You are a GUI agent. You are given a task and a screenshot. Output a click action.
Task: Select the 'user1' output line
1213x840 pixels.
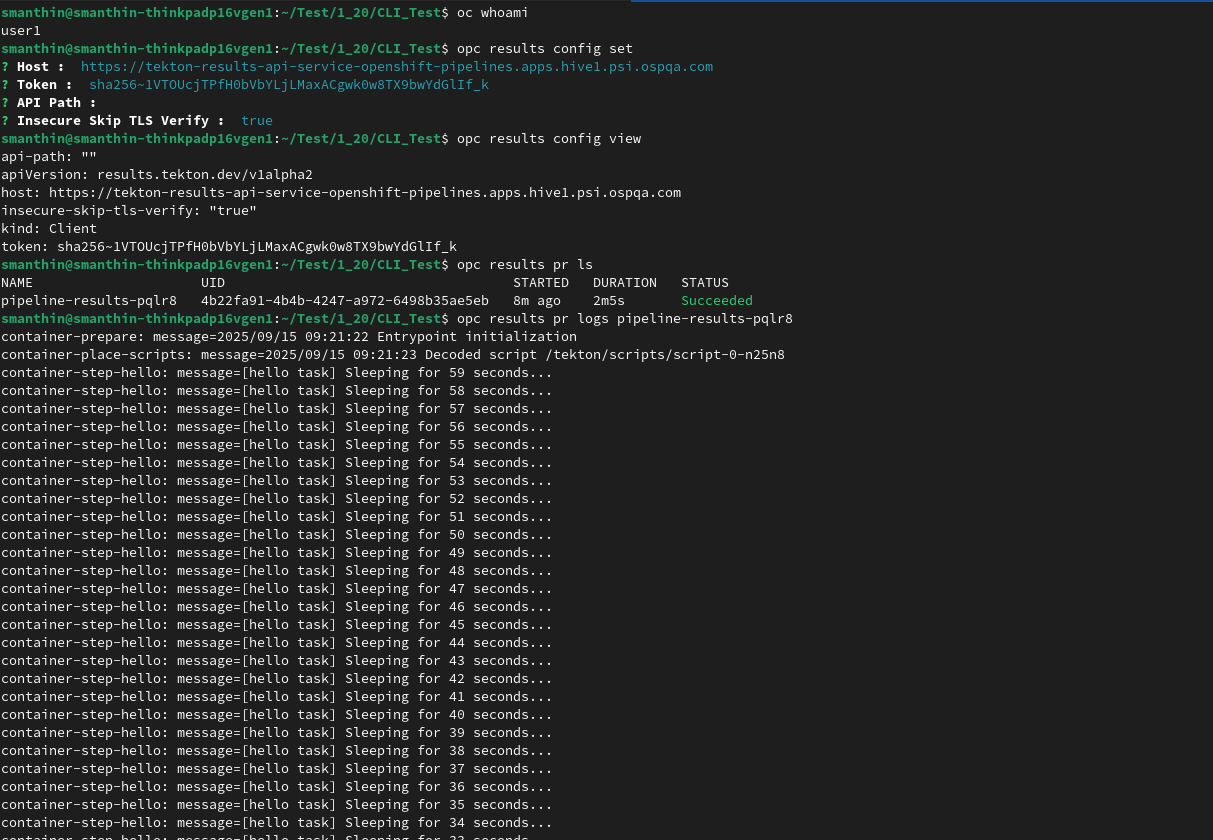pyautogui.click(x=21, y=31)
